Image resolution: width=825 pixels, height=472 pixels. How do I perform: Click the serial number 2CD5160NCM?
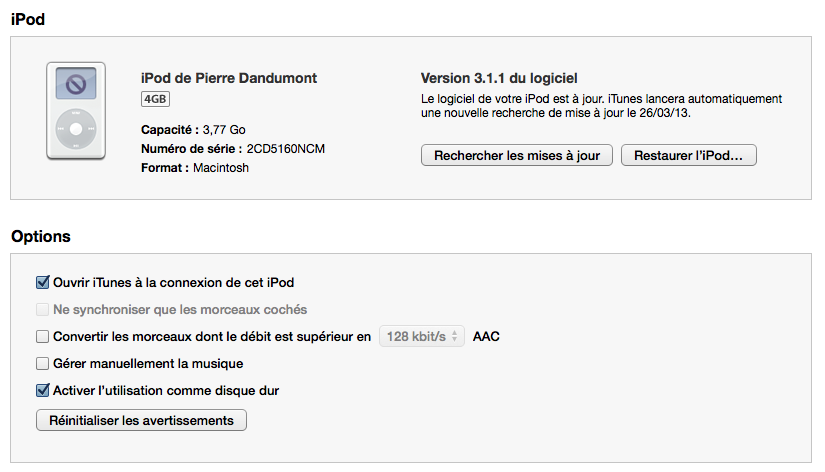point(286,149)
